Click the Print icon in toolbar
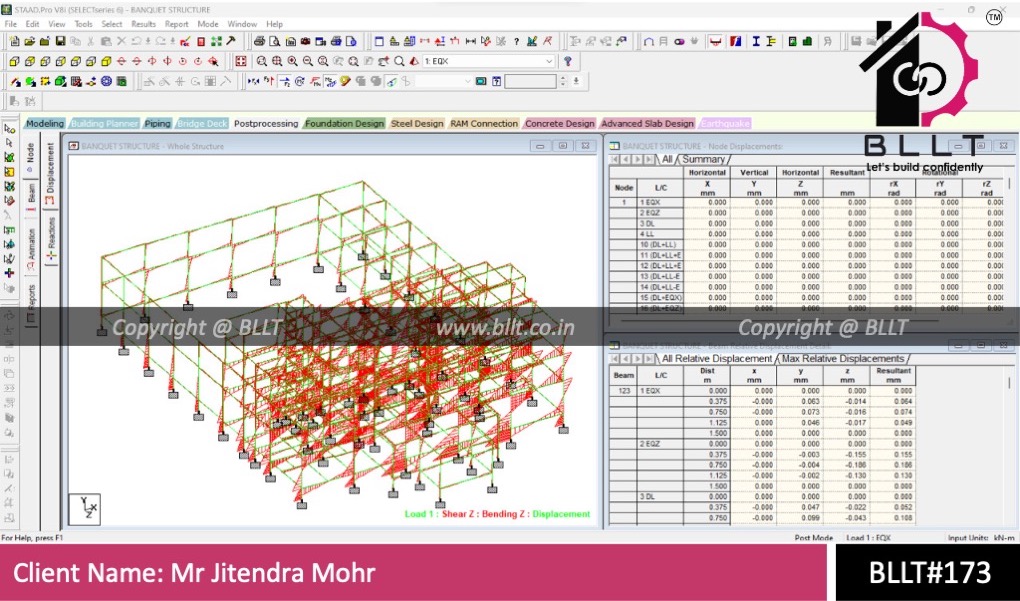1020x601 pixels. click(259, 42)
